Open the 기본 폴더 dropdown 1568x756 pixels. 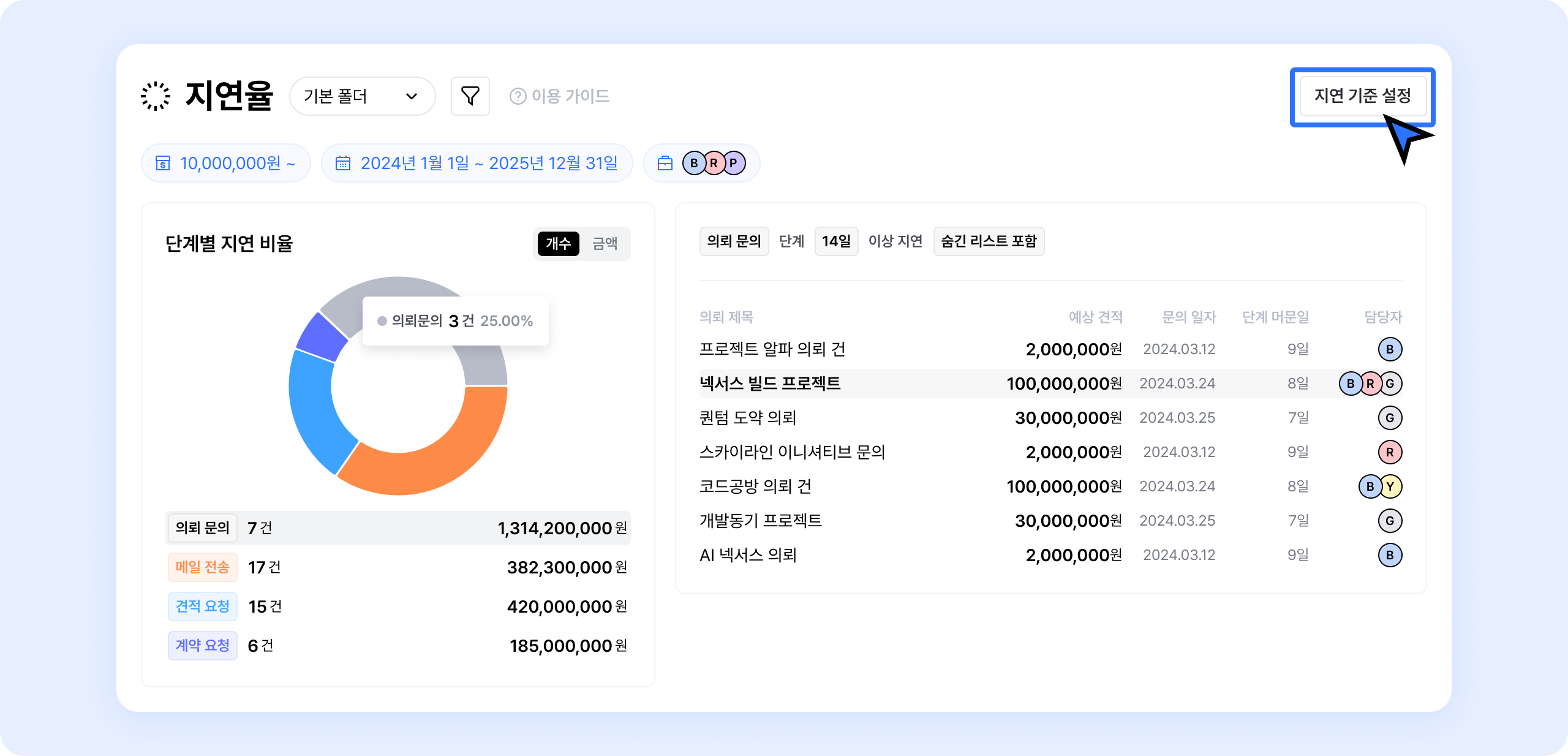[x=362, y=96]
